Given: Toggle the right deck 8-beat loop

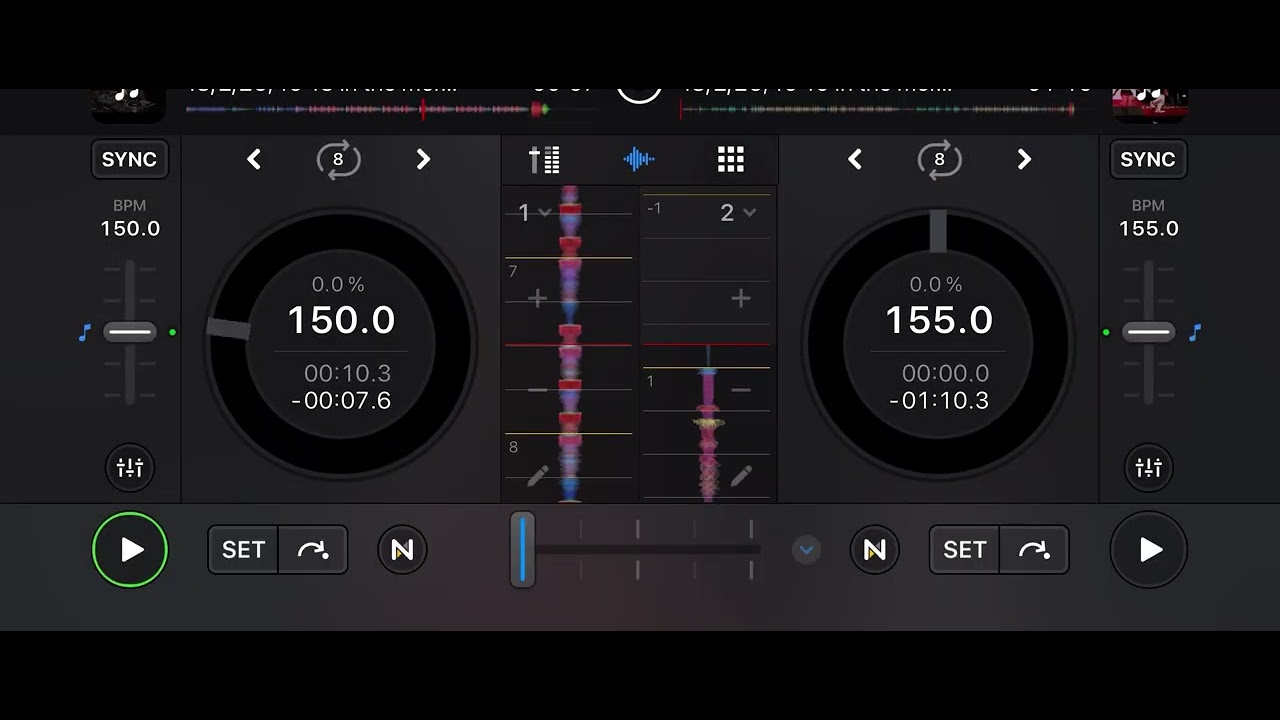Looking at the screenshot, I should coord(939,159).
